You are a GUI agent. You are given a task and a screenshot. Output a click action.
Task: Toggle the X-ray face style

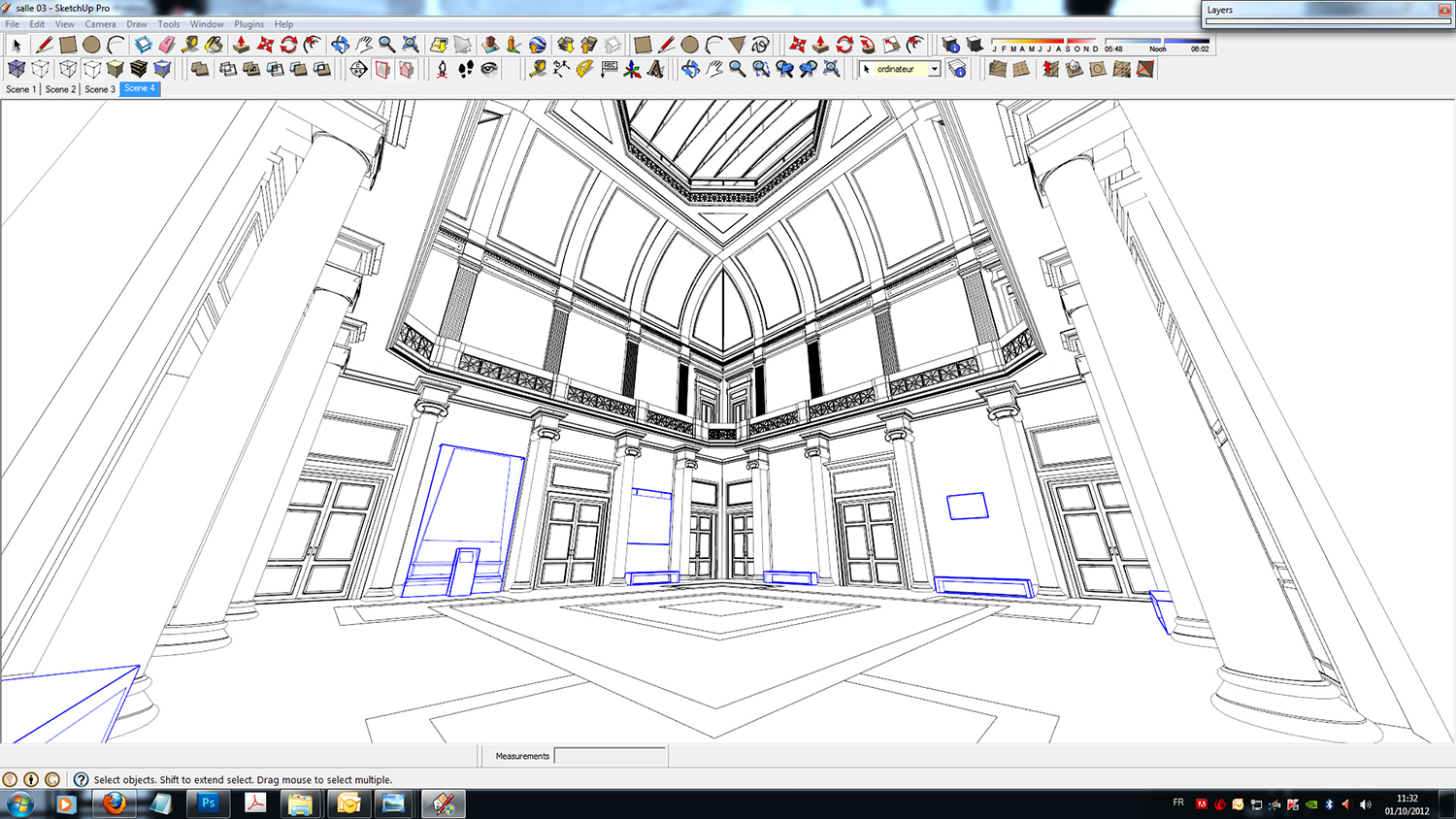tap(17, 69)
